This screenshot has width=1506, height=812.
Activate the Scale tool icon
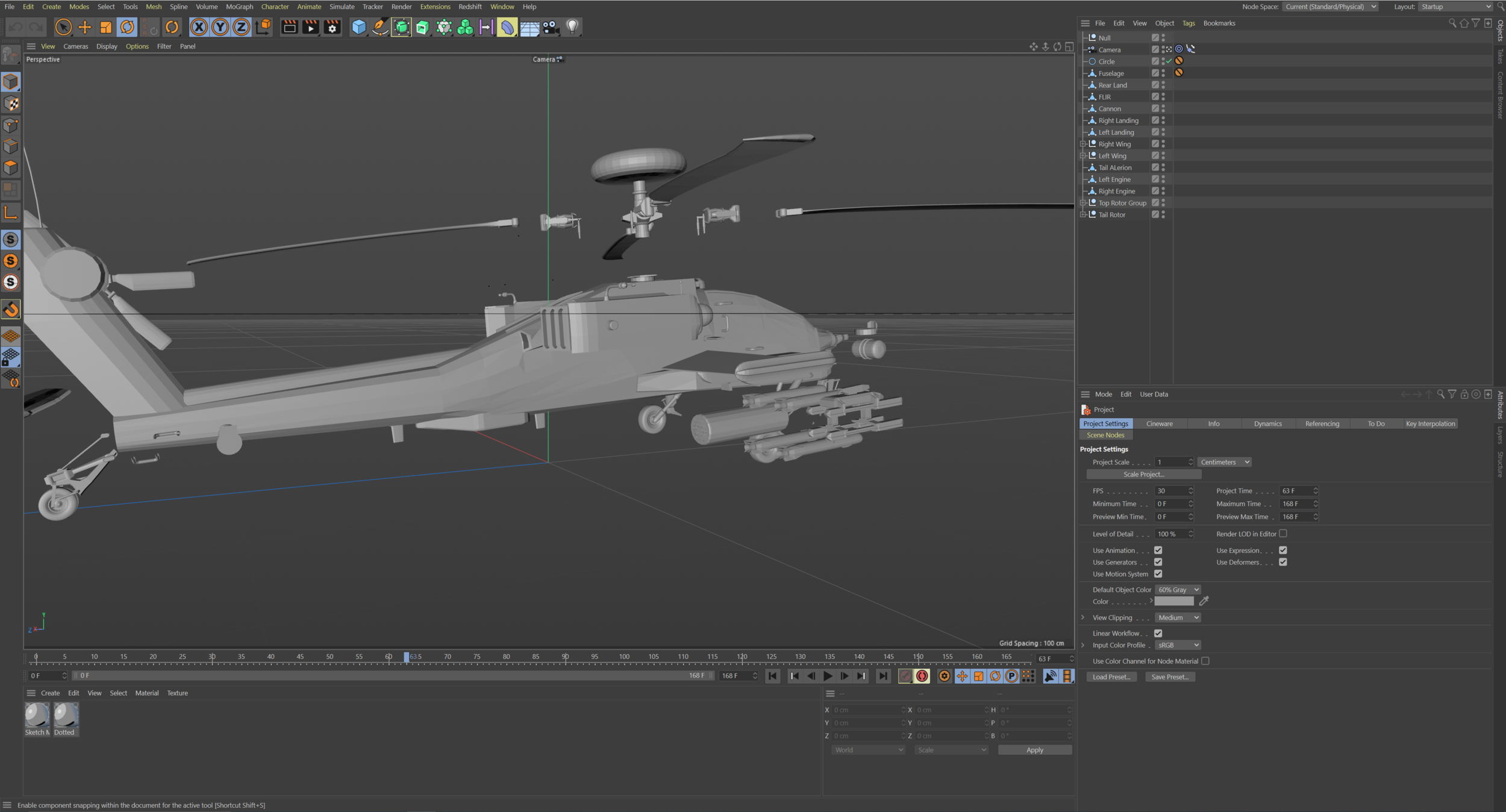click(x=106, y=27)
